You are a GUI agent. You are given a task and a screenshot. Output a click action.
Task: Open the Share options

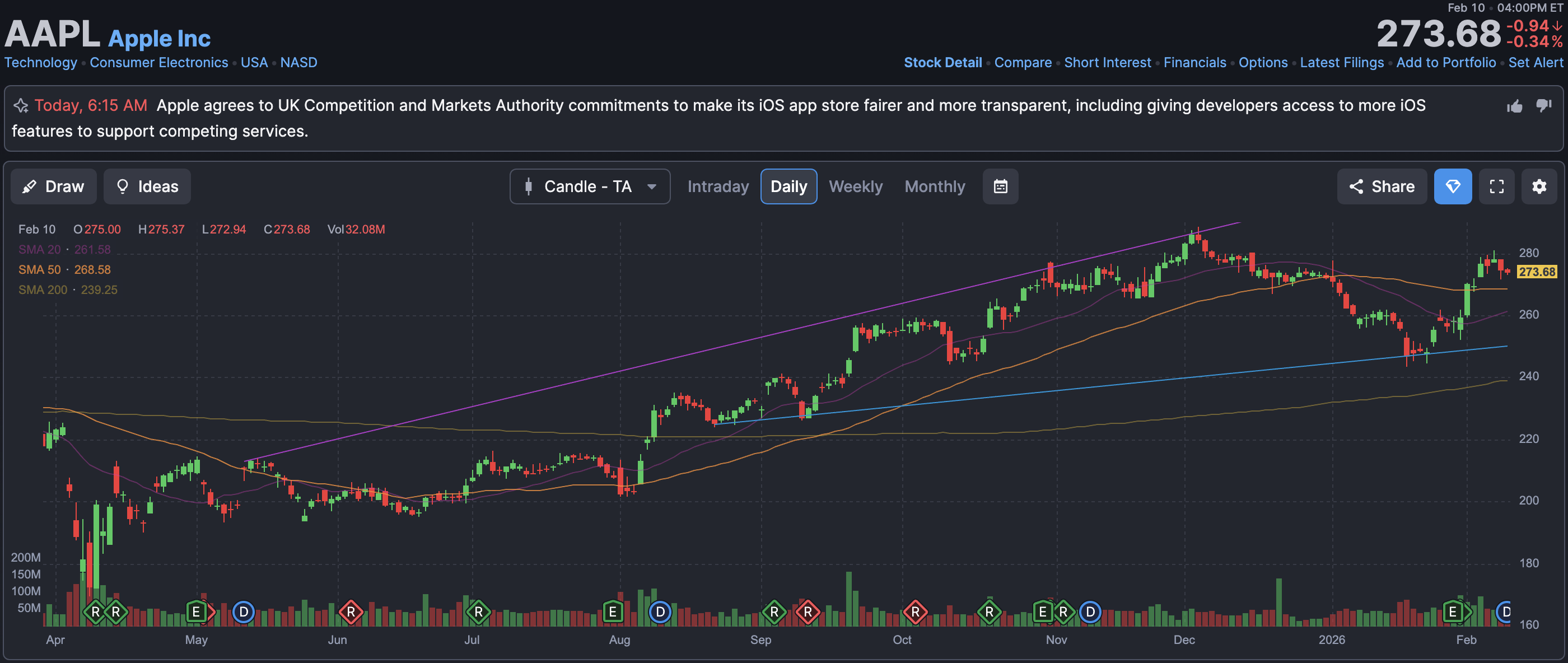tap(1381, 186)
